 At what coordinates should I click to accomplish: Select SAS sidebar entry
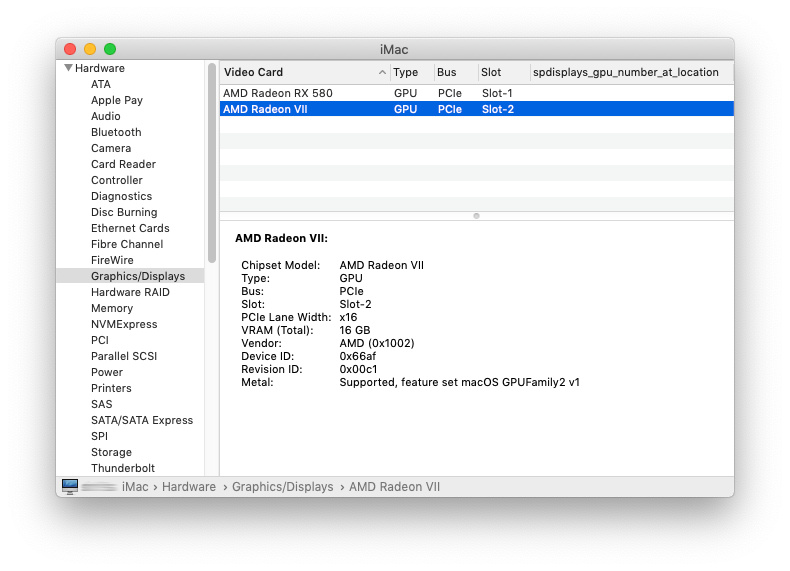(102, 405)
